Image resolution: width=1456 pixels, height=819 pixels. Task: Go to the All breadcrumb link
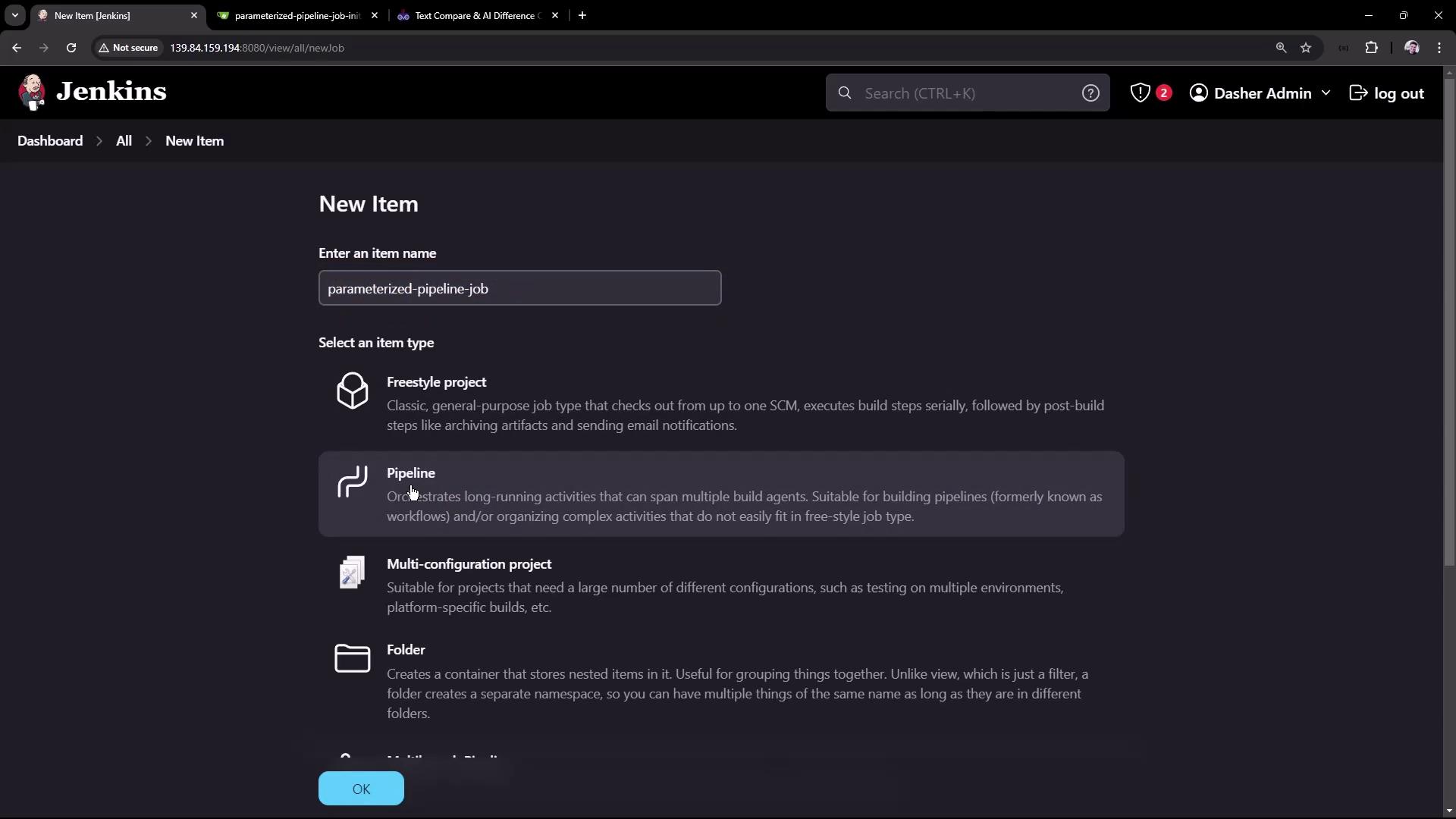[x=124, y=141]
